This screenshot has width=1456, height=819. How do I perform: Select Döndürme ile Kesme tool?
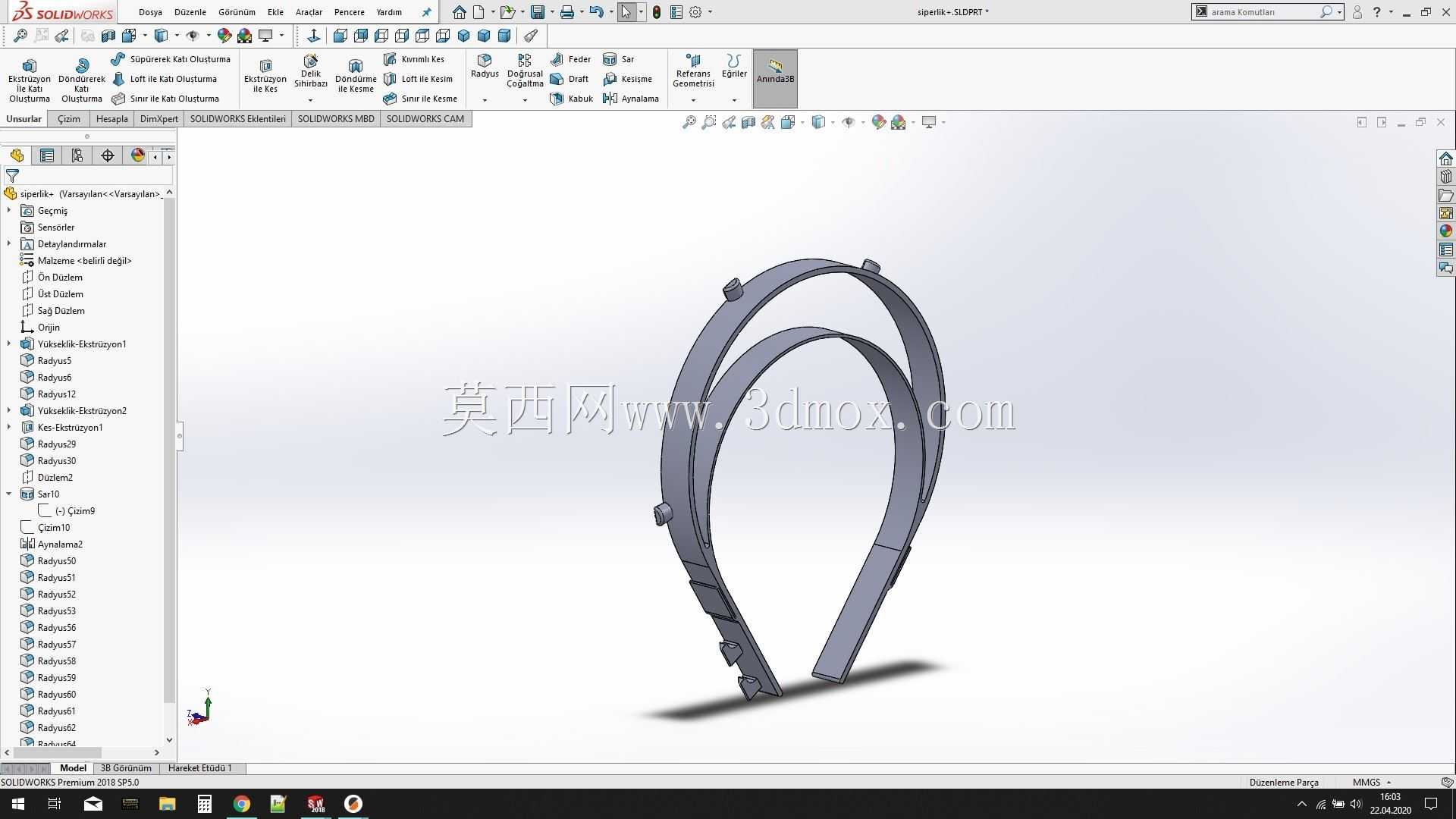coord(356,76)
